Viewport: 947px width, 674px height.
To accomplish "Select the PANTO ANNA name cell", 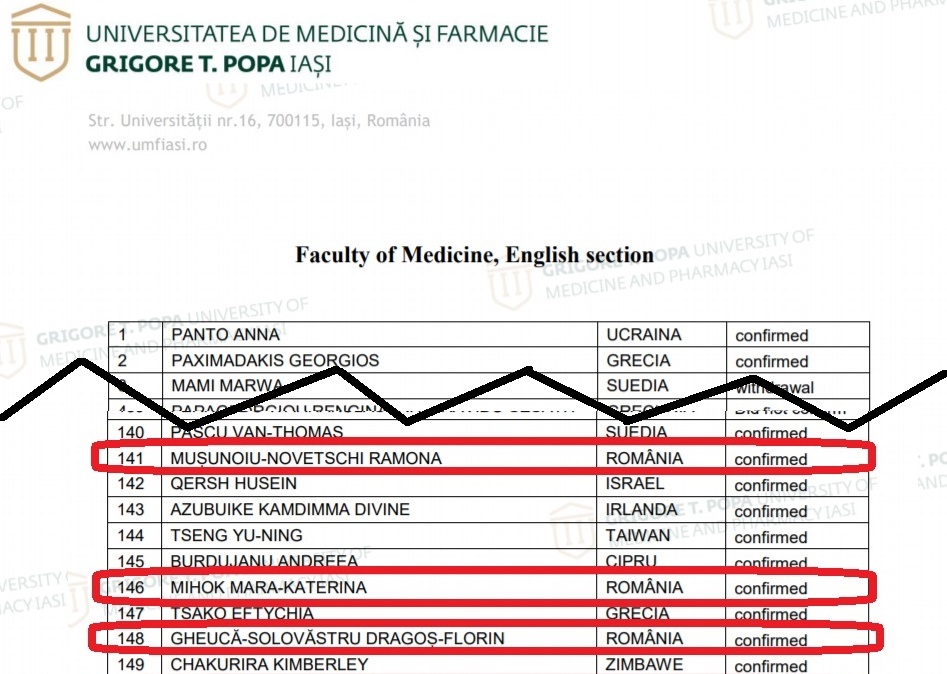I will [x=380, y=335].
